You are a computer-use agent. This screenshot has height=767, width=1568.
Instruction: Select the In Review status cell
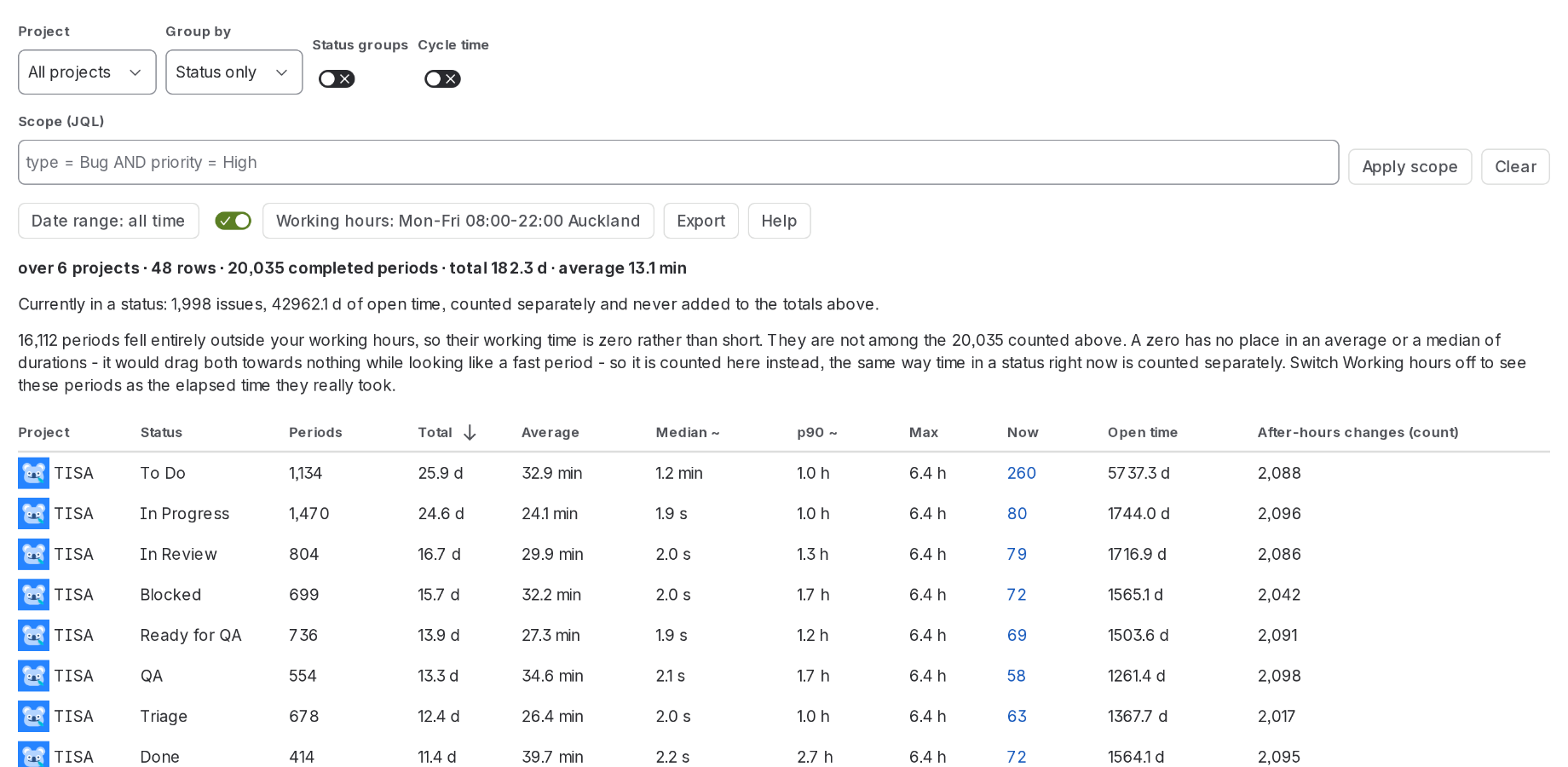pyautogui.click(x=179, y=555)
